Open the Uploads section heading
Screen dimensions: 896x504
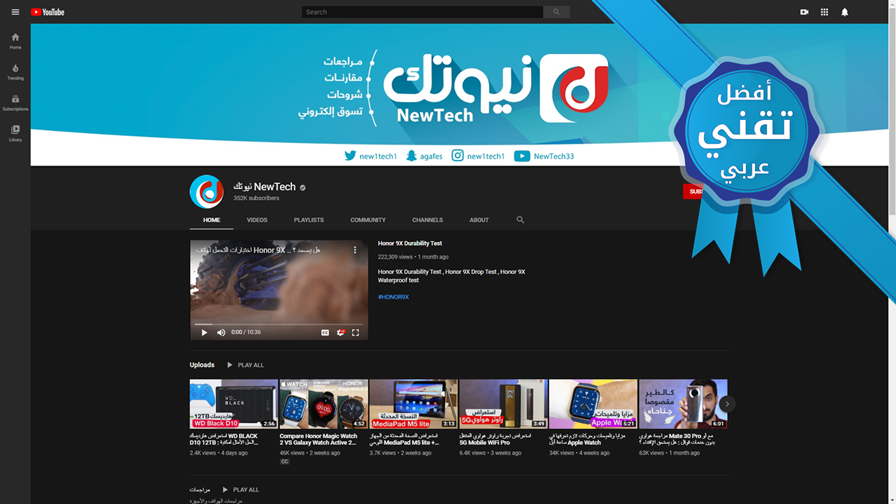[x=202, y=365]
